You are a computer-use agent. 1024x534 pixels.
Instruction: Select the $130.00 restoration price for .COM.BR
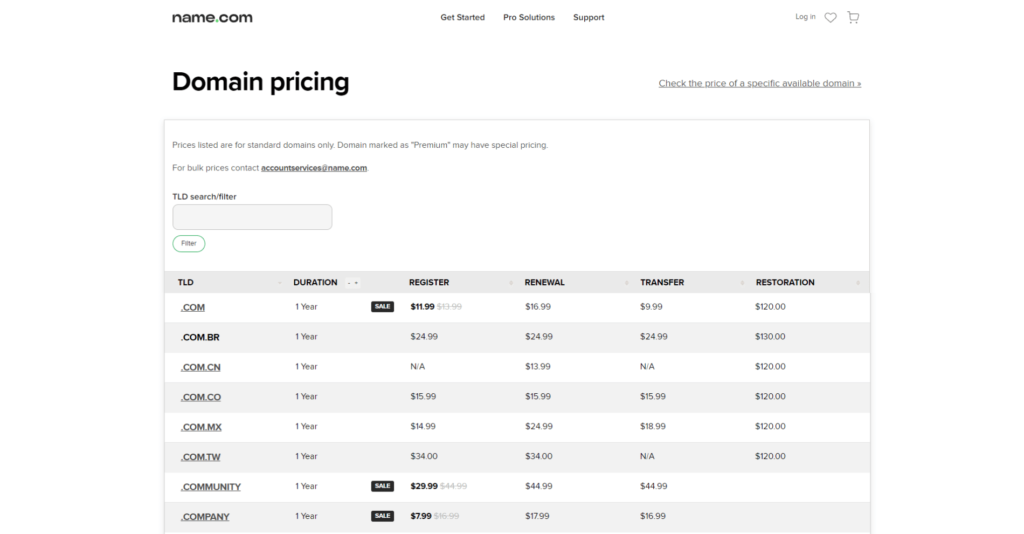pyautogui.click(x=770, y=337)
